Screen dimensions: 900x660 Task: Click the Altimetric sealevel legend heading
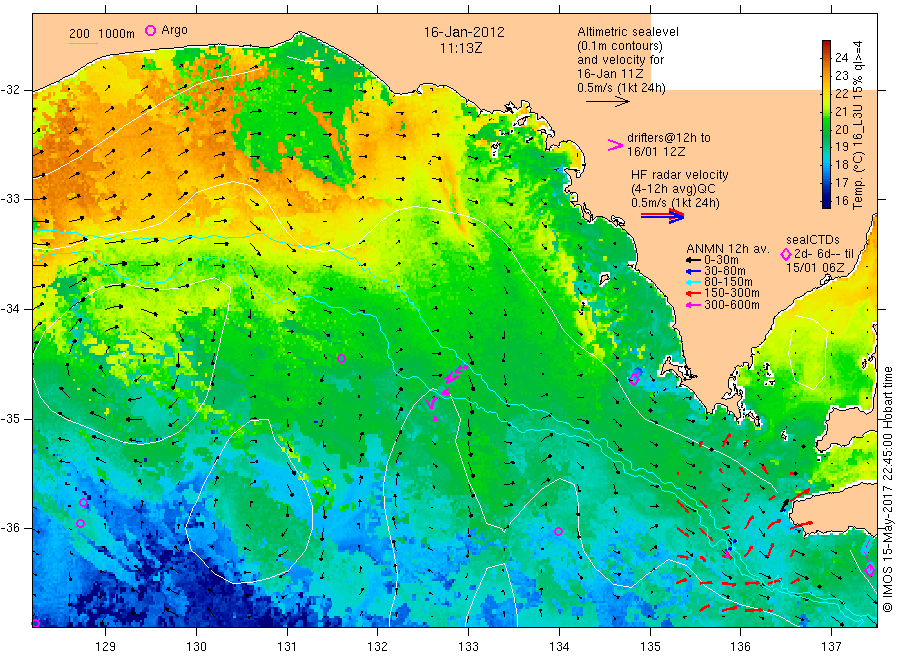point(628,32)
